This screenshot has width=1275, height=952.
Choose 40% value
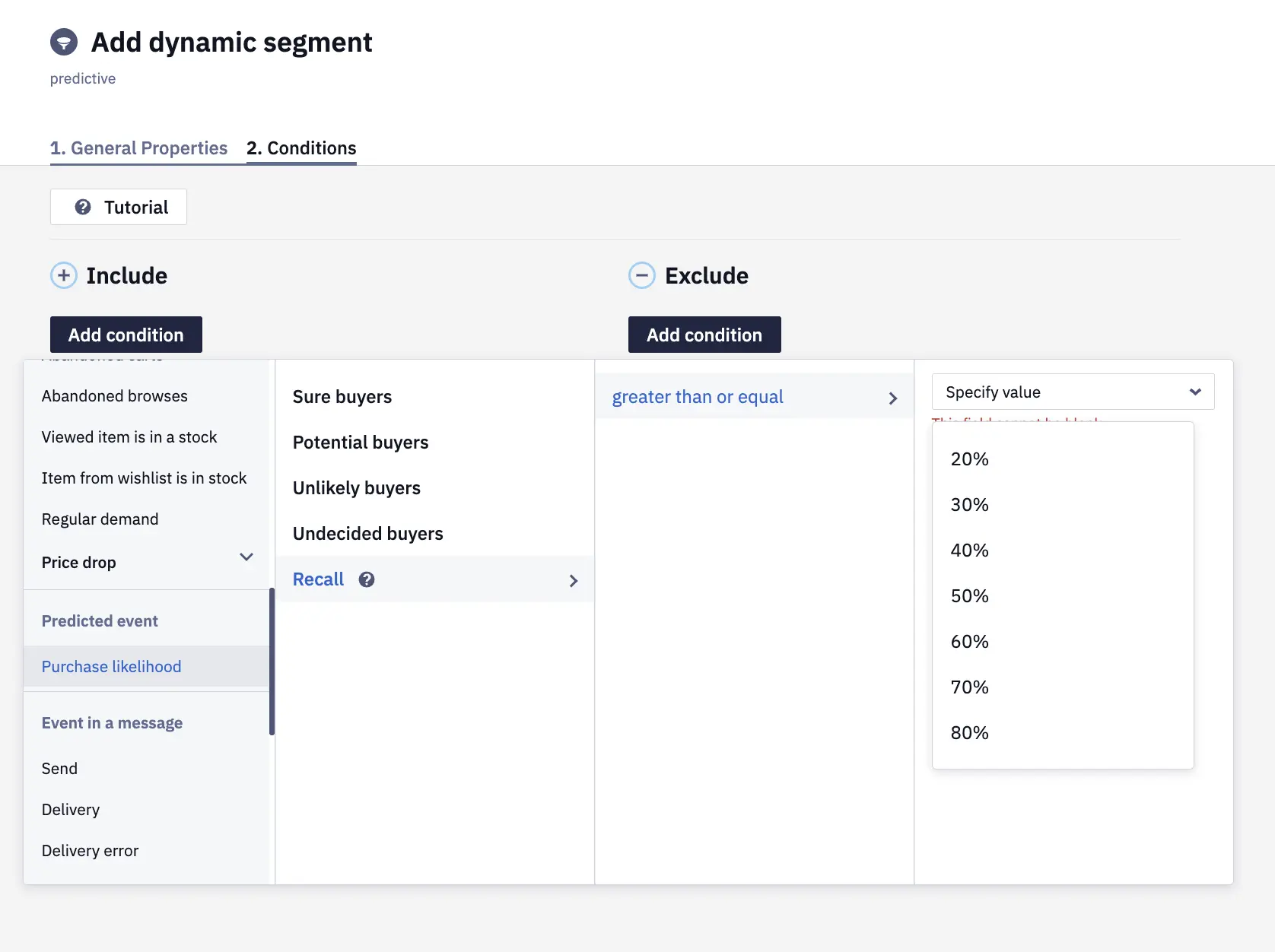[x=970, y=551]
